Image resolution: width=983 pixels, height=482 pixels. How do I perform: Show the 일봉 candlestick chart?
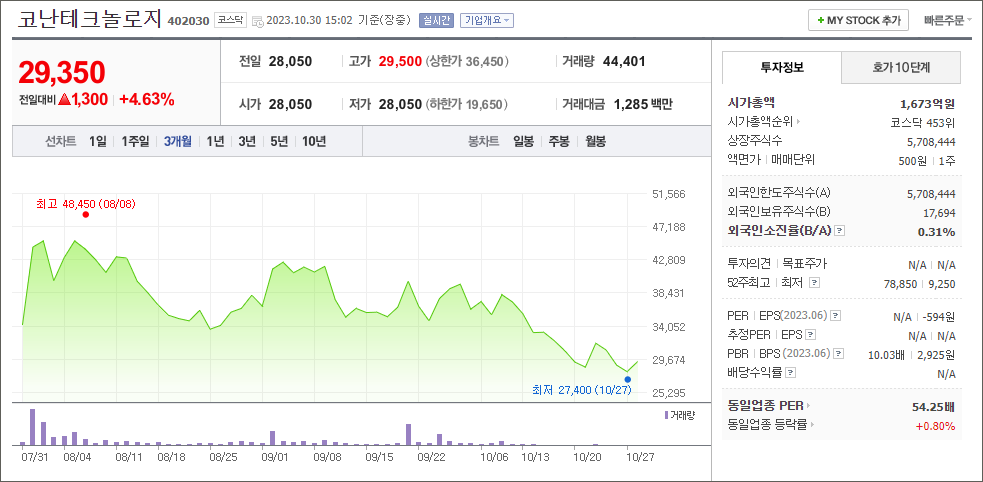[523, 142]
